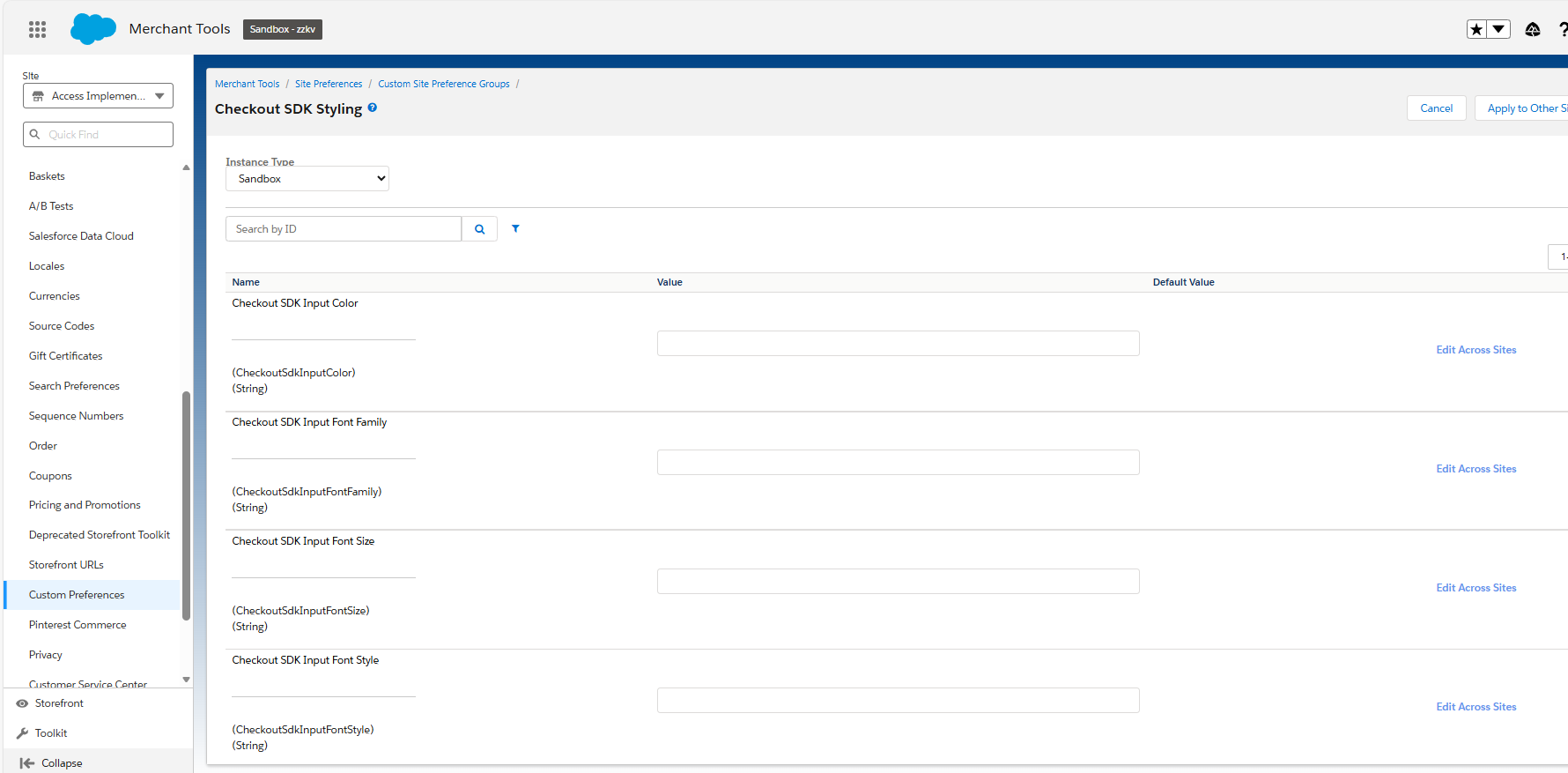Click the Collapse label

click(x=62, y=763)
